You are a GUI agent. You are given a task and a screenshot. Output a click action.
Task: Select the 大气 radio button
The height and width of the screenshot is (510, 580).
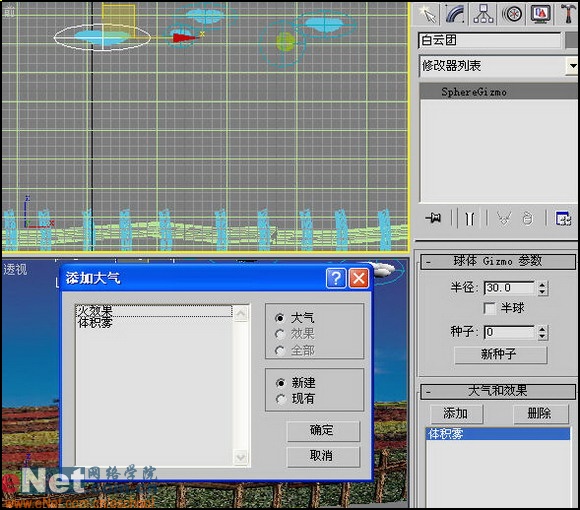[280, 318]
